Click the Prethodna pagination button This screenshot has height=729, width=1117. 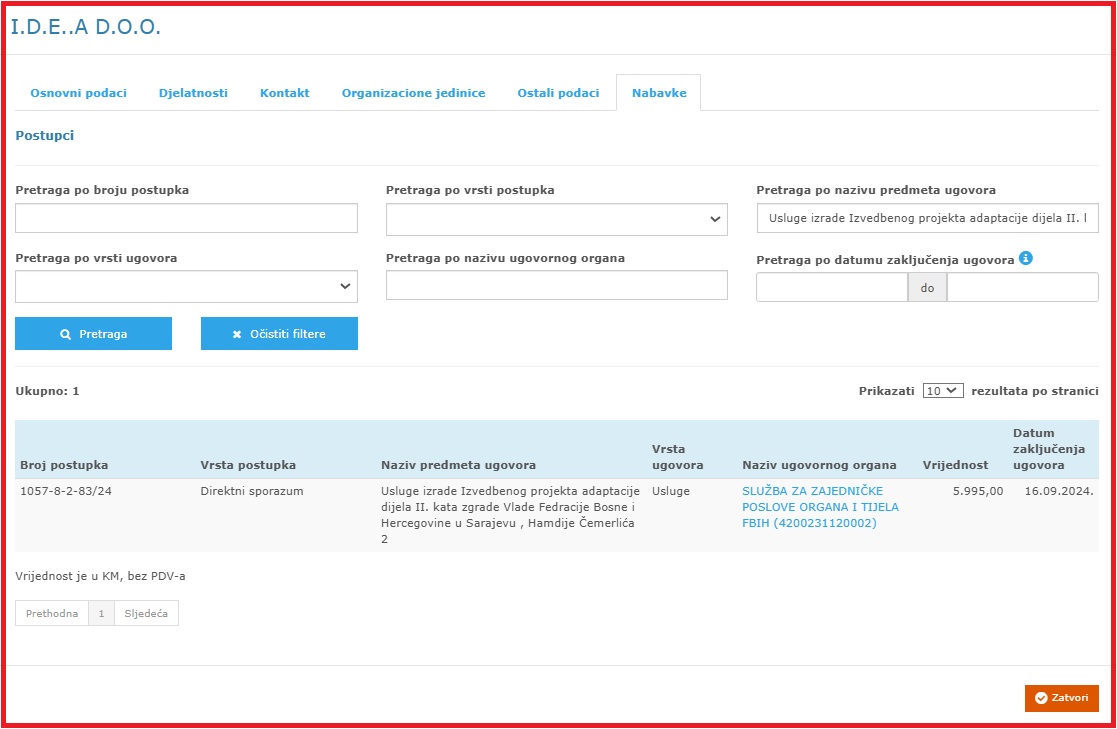(52, 613)
